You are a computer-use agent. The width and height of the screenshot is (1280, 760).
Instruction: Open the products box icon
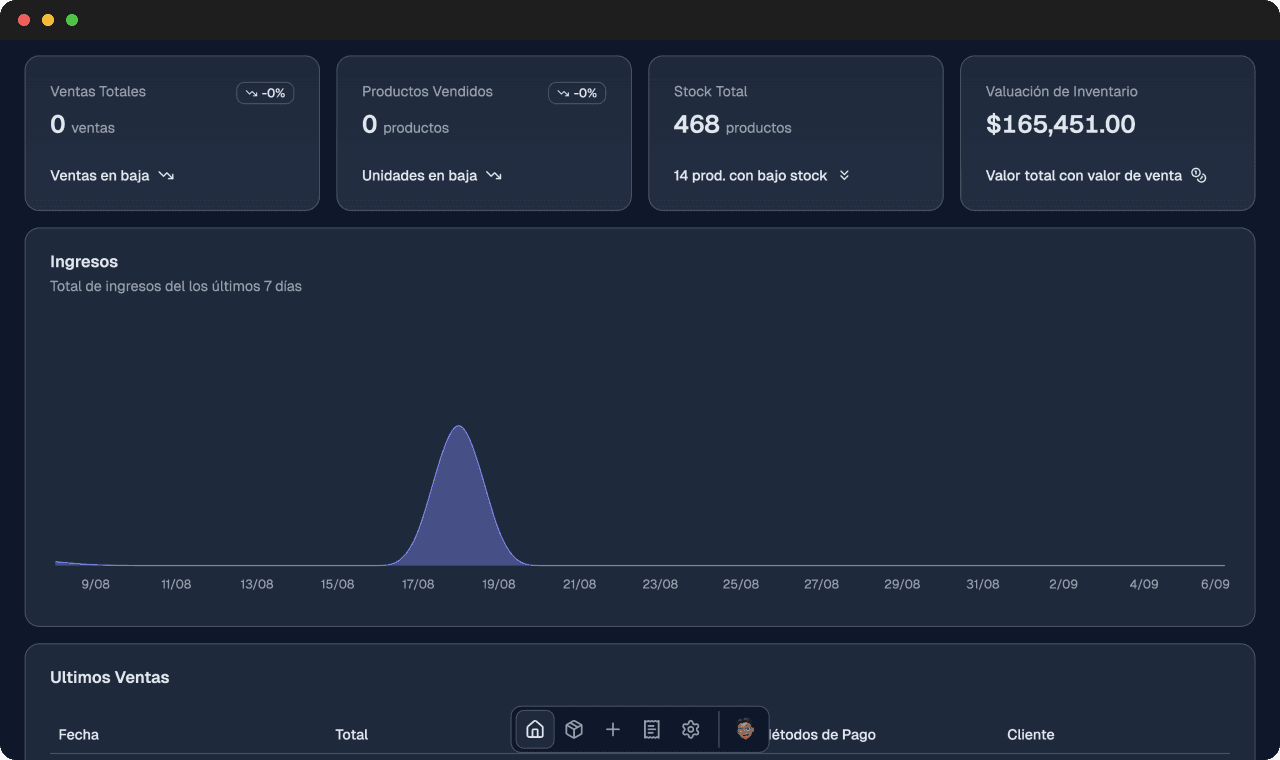pyautogui.click(x=574, y=729)
